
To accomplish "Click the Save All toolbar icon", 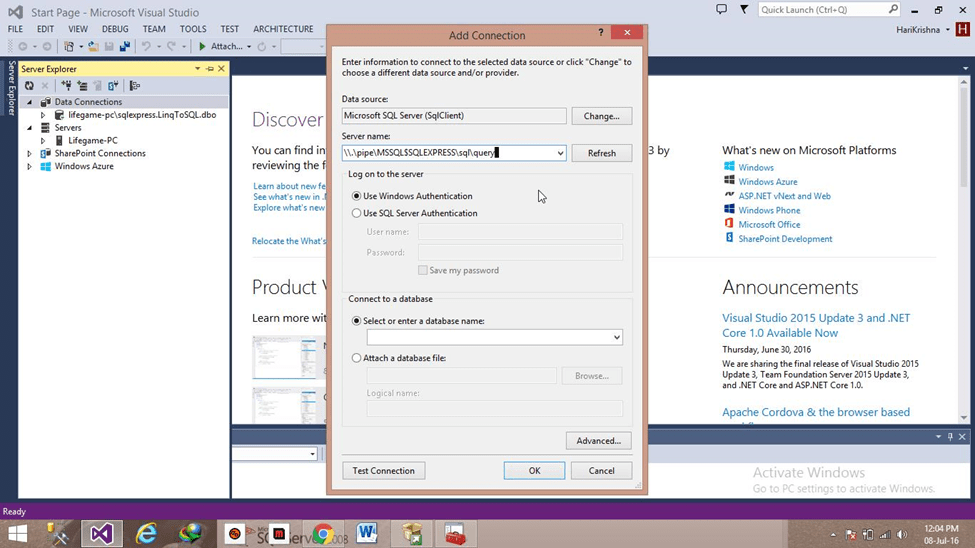I will [125, 47].
